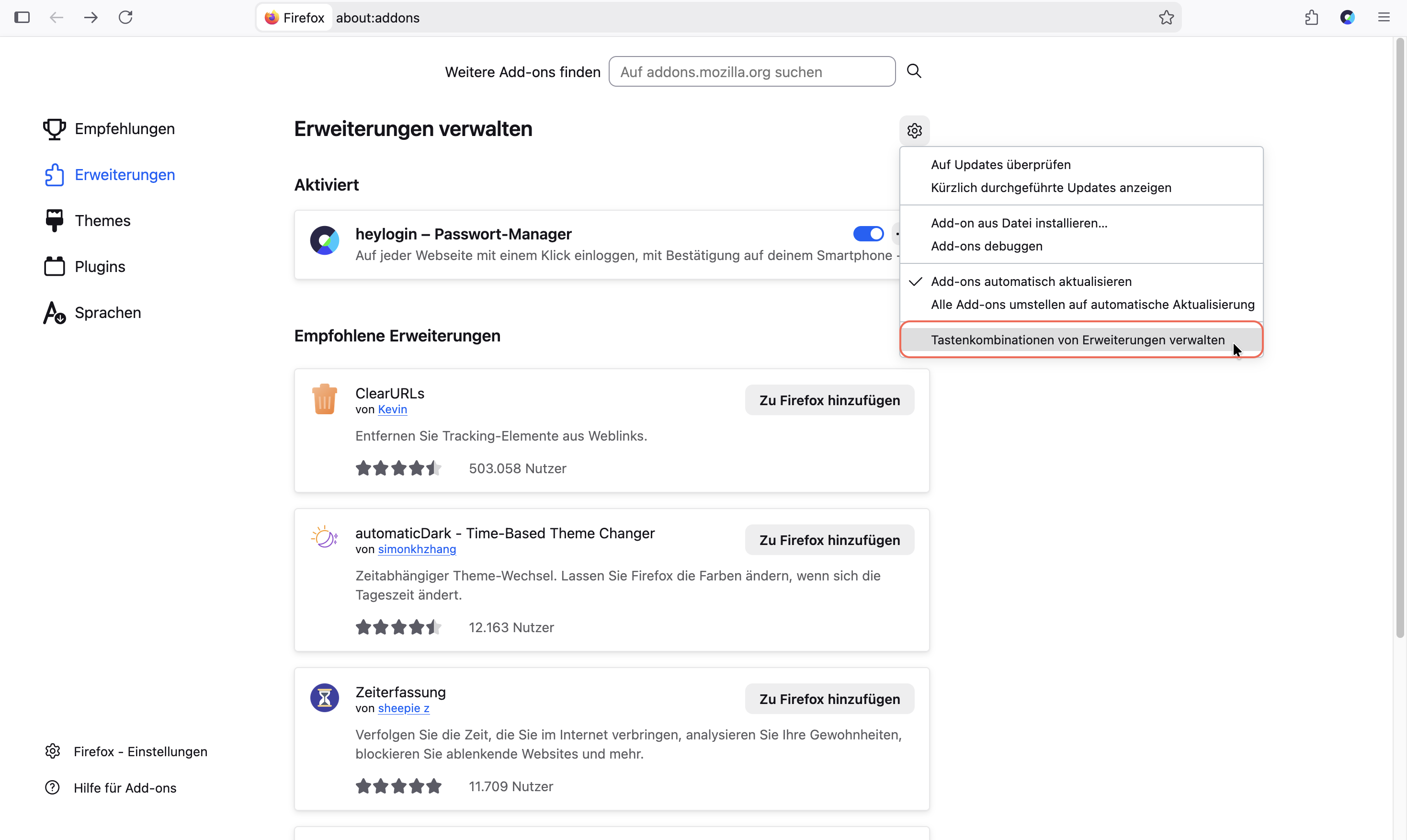Image resolution: width=1407 pixels, height=840 pixels.
Task: Focus the addons.mozilla.org search field
Action: pos(752,71)
